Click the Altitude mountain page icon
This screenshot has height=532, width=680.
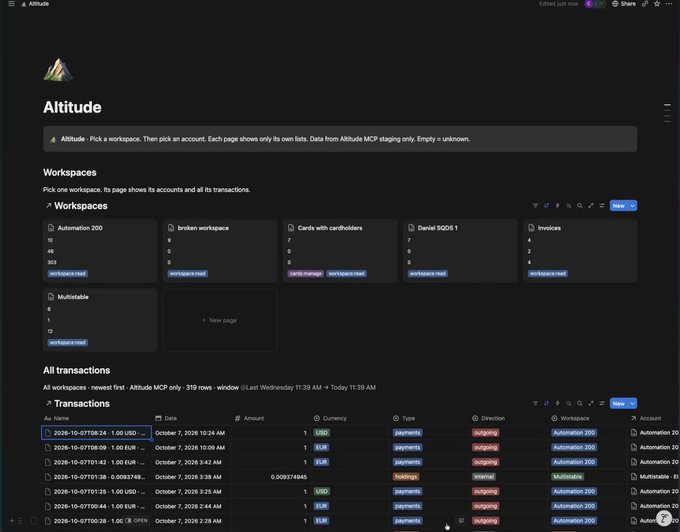click(x=58, y=70)
